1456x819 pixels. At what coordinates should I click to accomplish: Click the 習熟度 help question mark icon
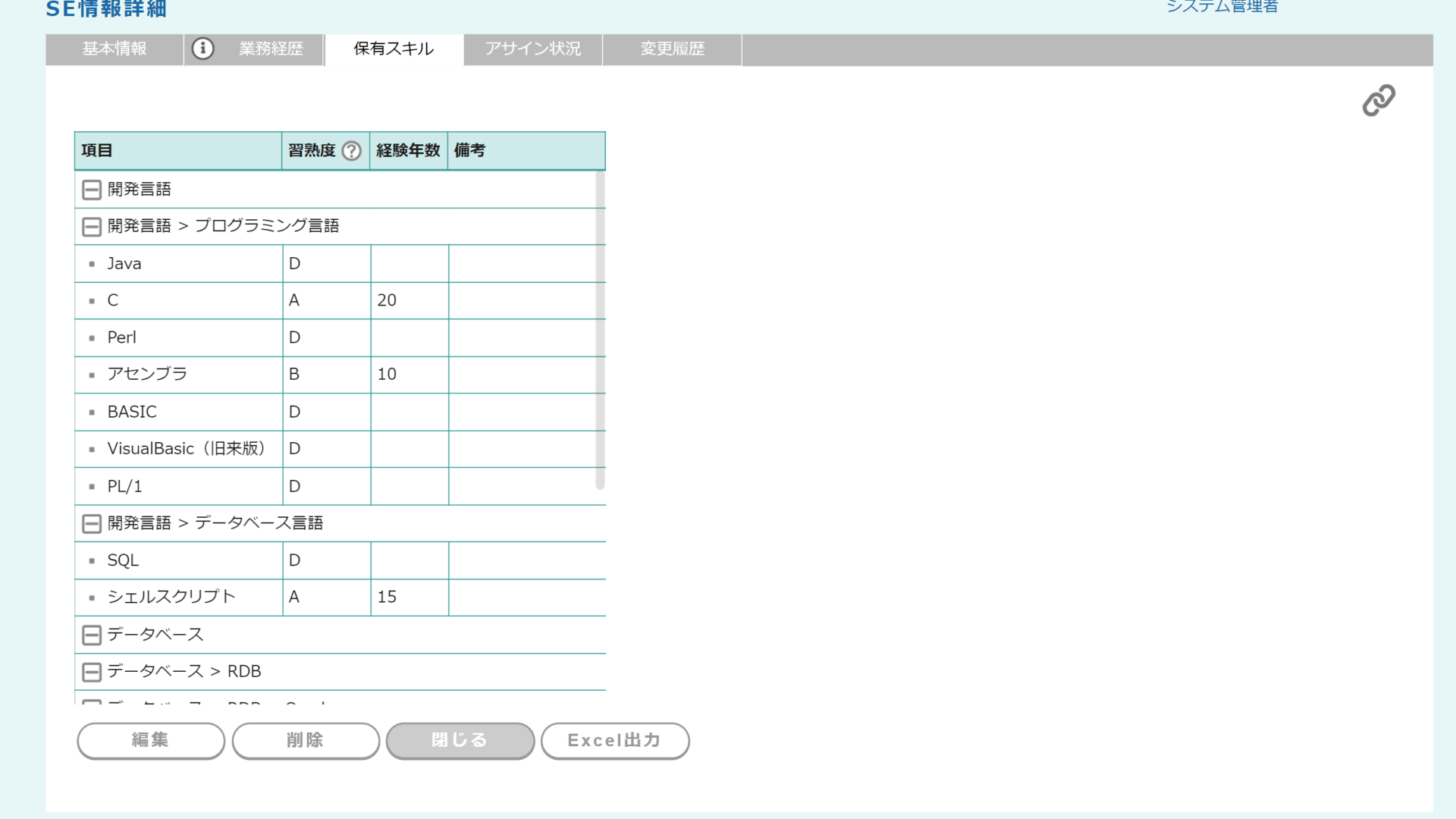click(351, 151)
